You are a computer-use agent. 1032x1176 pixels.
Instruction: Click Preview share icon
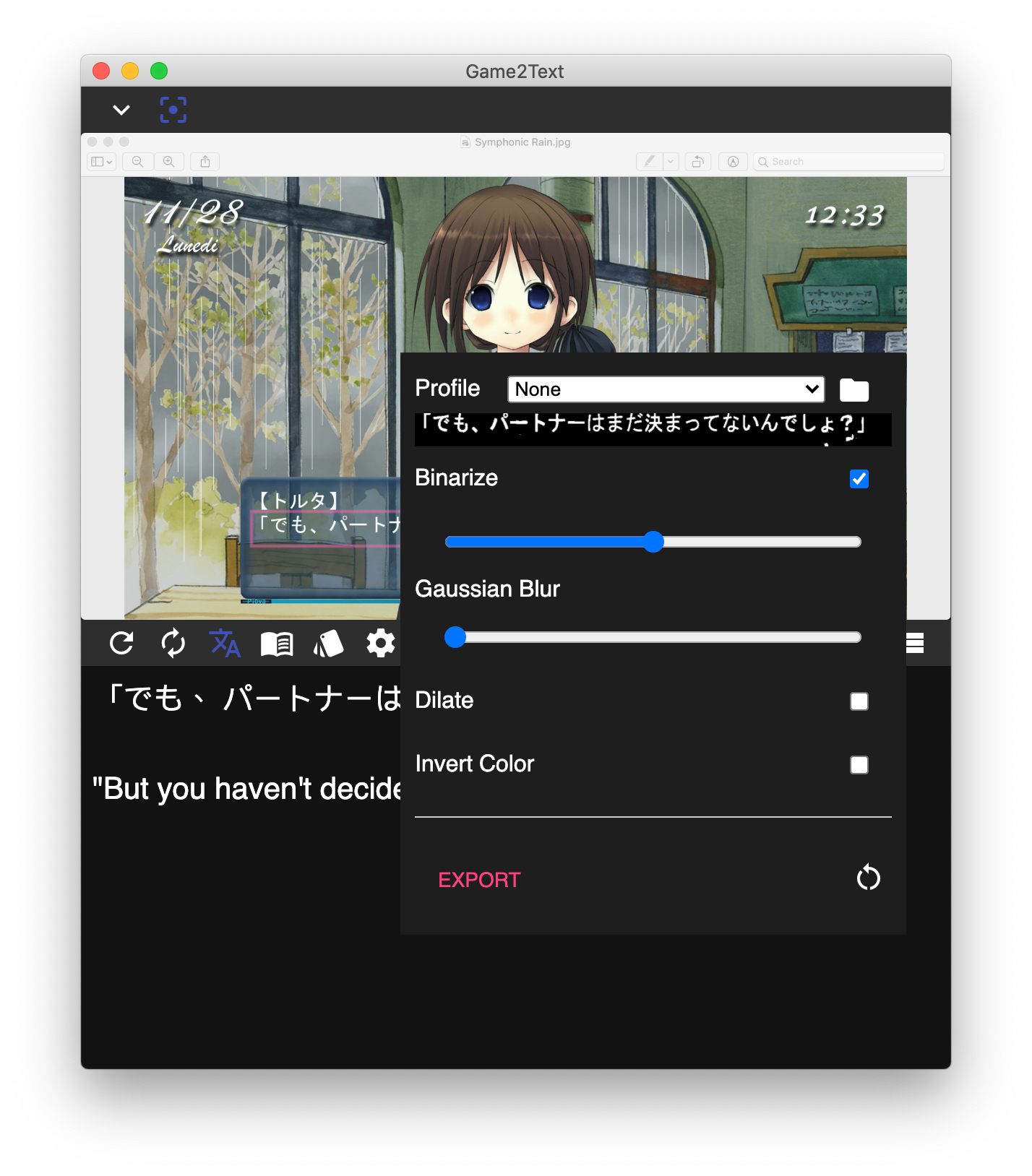(x=205, y=162)
